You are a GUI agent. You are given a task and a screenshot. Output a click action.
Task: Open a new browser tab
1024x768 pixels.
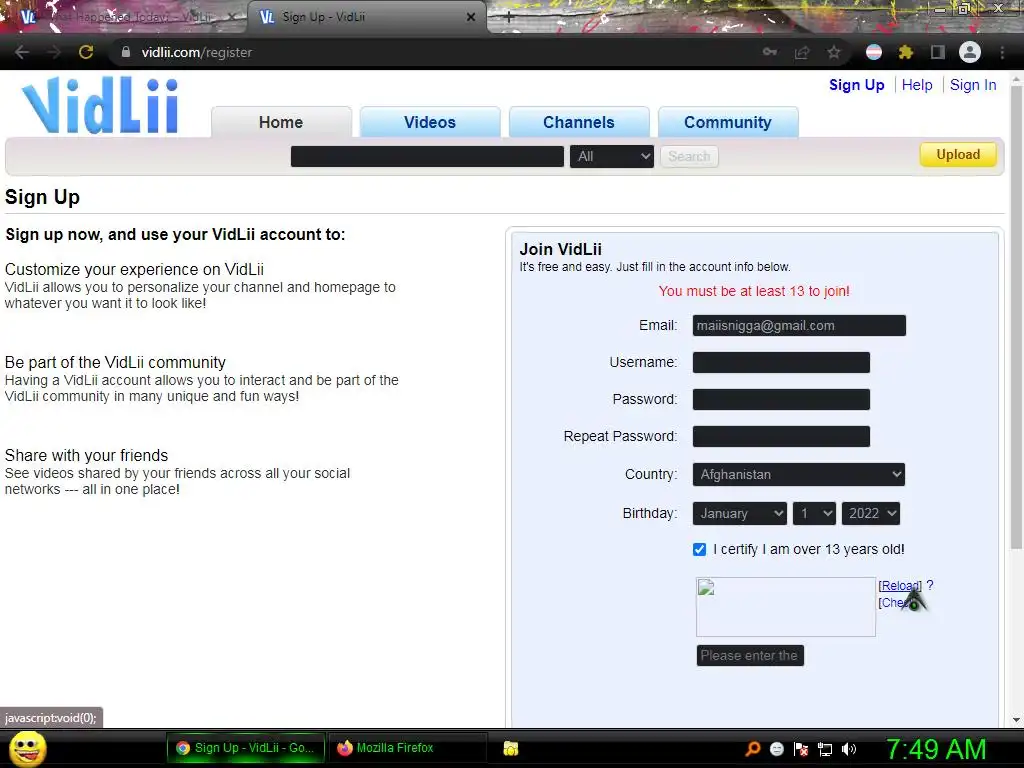[509, 18]
